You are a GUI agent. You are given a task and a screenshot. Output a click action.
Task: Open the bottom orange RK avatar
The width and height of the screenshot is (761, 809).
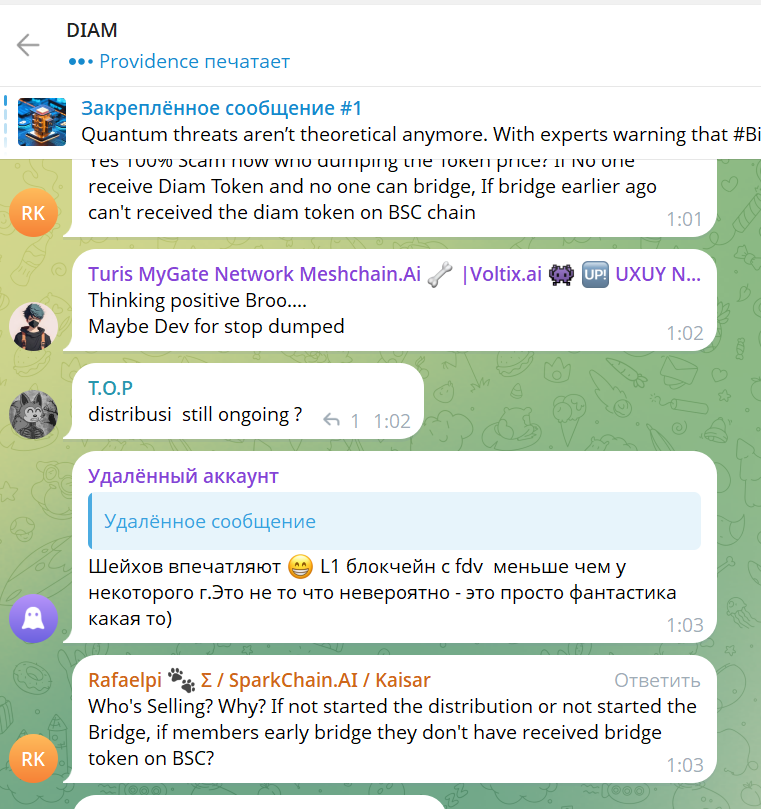[34, 758]
